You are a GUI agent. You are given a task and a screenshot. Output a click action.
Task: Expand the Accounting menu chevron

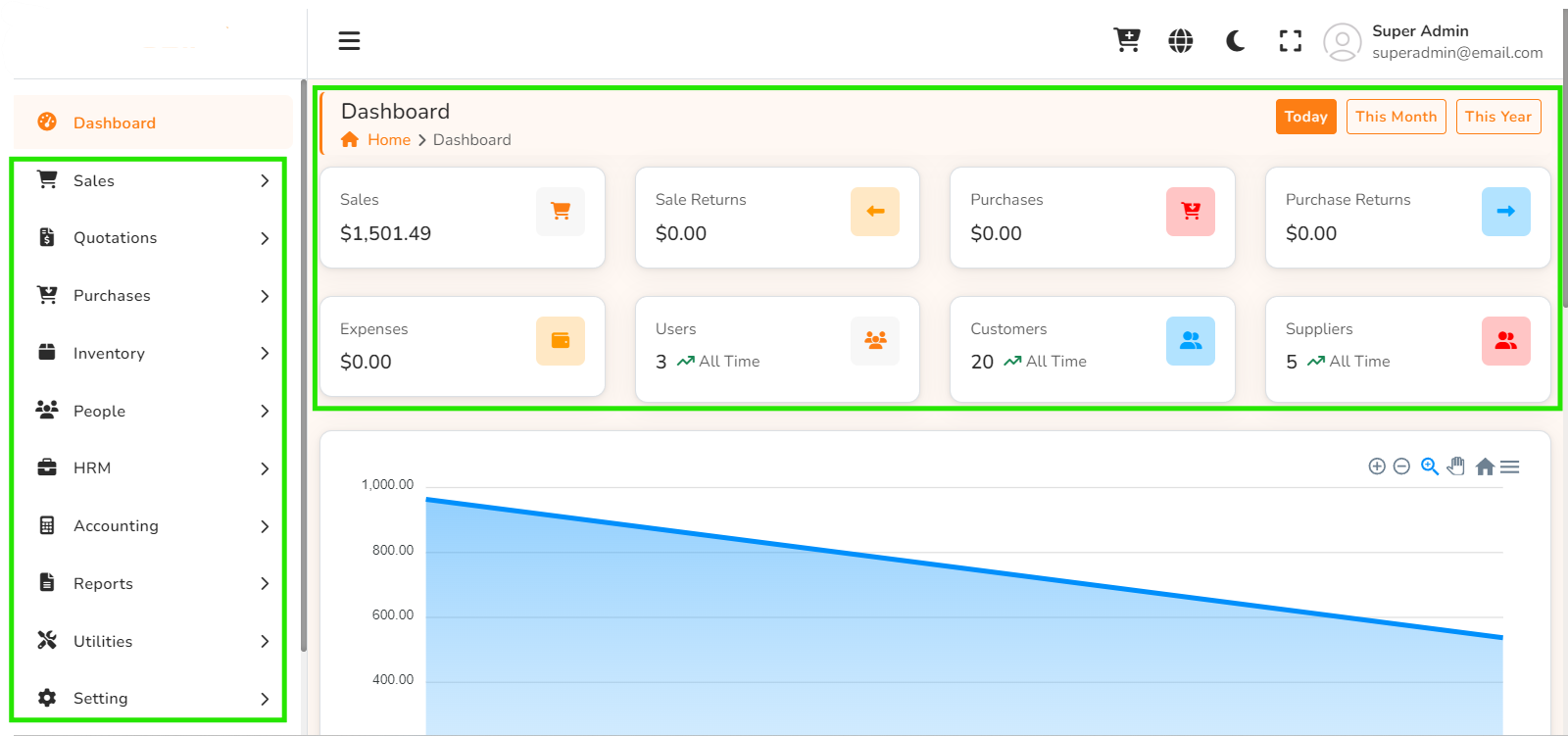[265, 526]
